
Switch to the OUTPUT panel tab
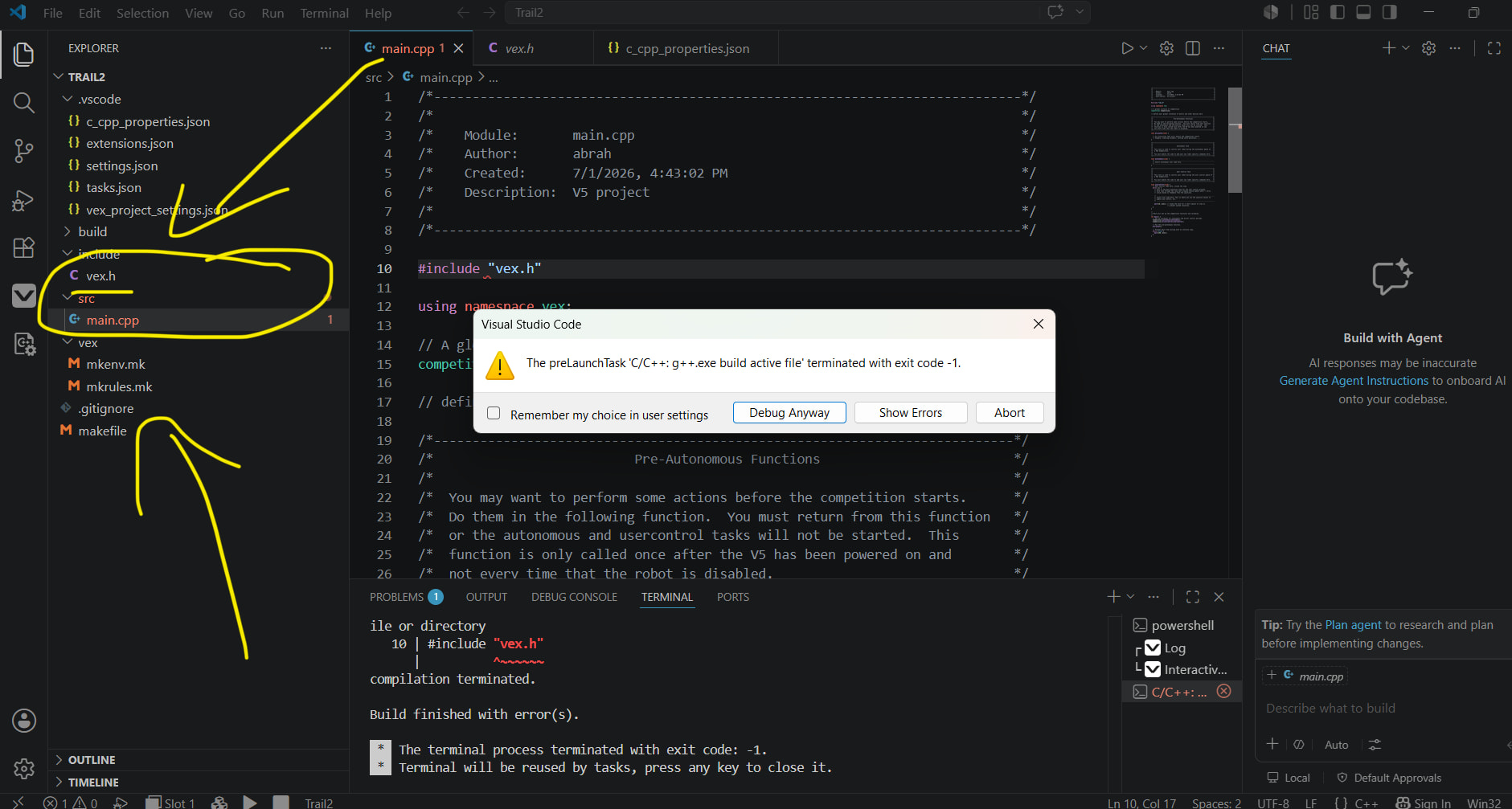(486, 597)
